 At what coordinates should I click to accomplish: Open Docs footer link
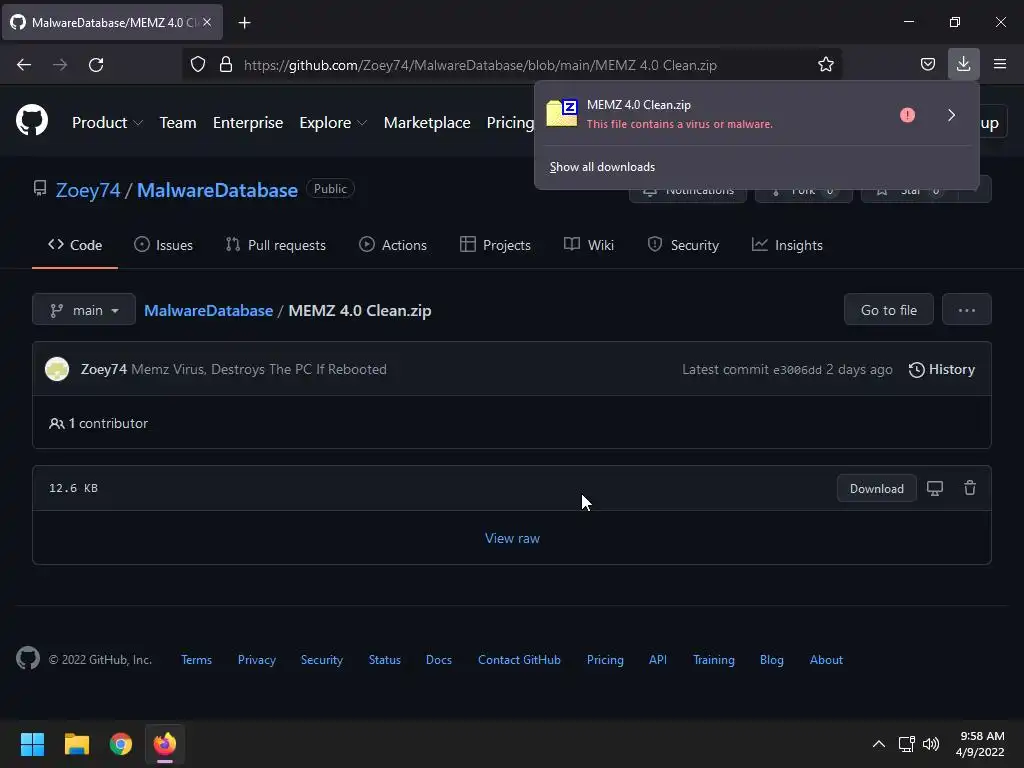[439, 660]
